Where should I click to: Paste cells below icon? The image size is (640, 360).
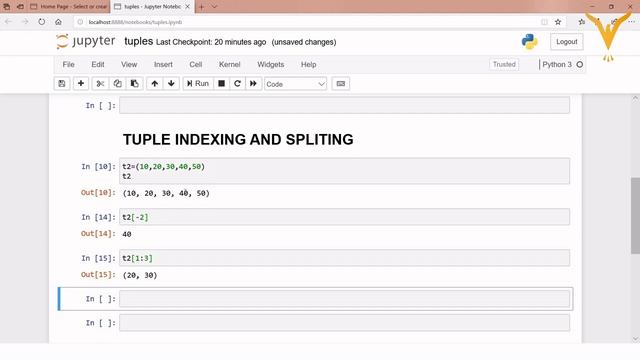[x=134, y=84]
